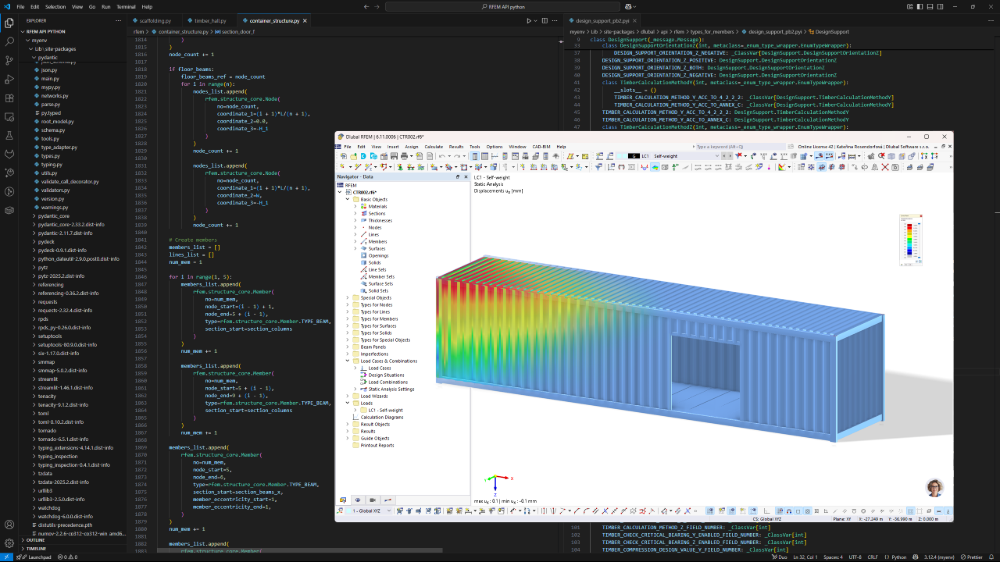Click UTF-8 encoding in status bar
1000x562 pixels.
pyautogui.click(x=855, y=558)
